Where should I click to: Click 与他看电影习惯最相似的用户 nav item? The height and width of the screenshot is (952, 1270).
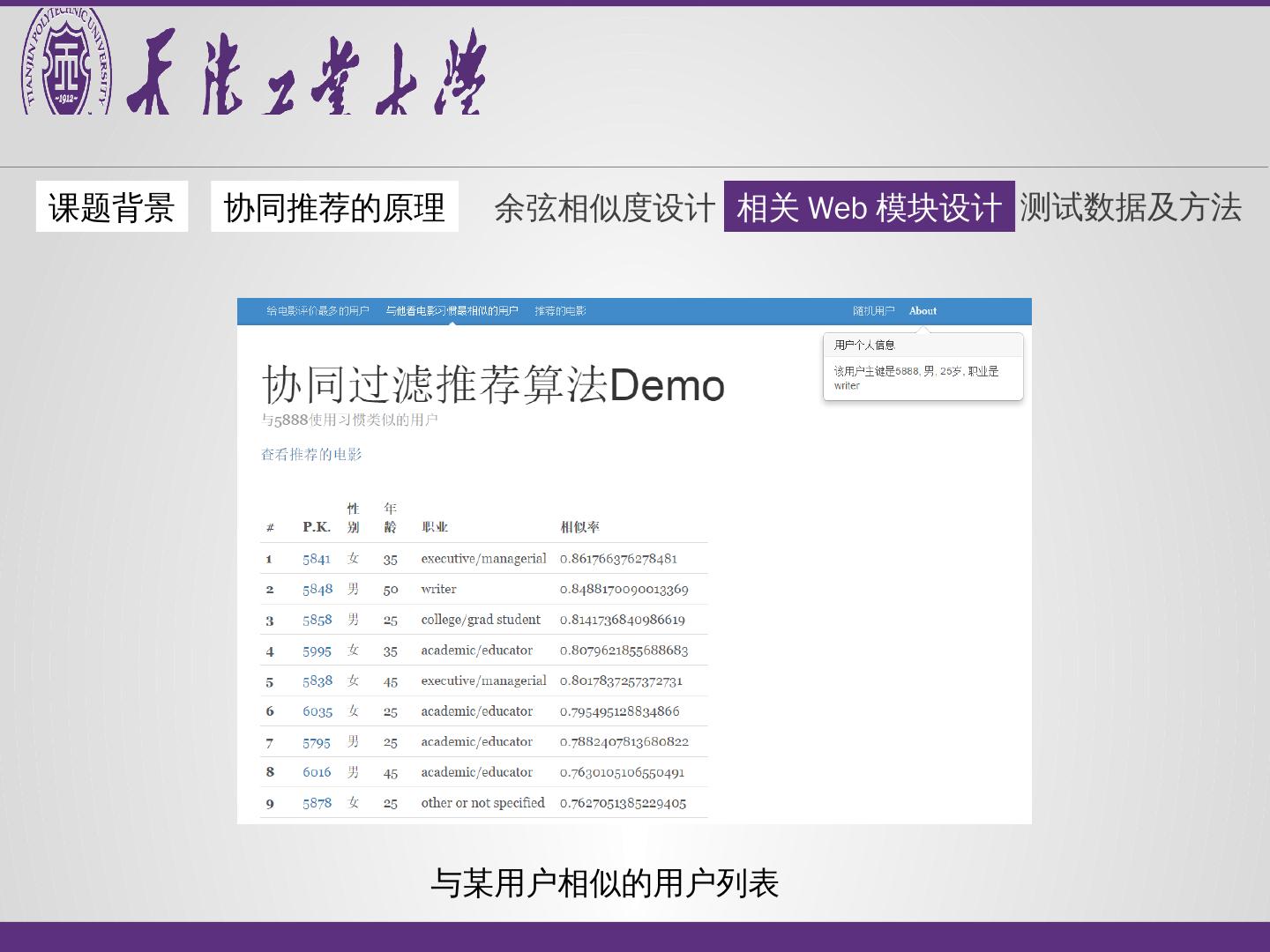[x=452, y=311]
